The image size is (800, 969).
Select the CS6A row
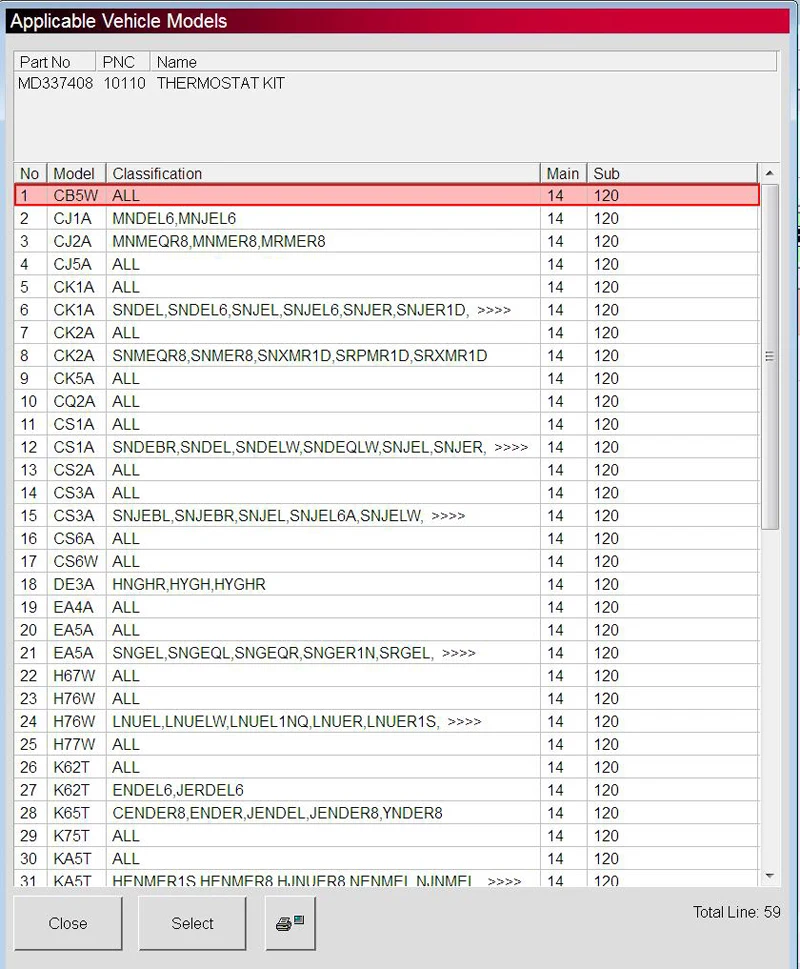pos(387,538)
